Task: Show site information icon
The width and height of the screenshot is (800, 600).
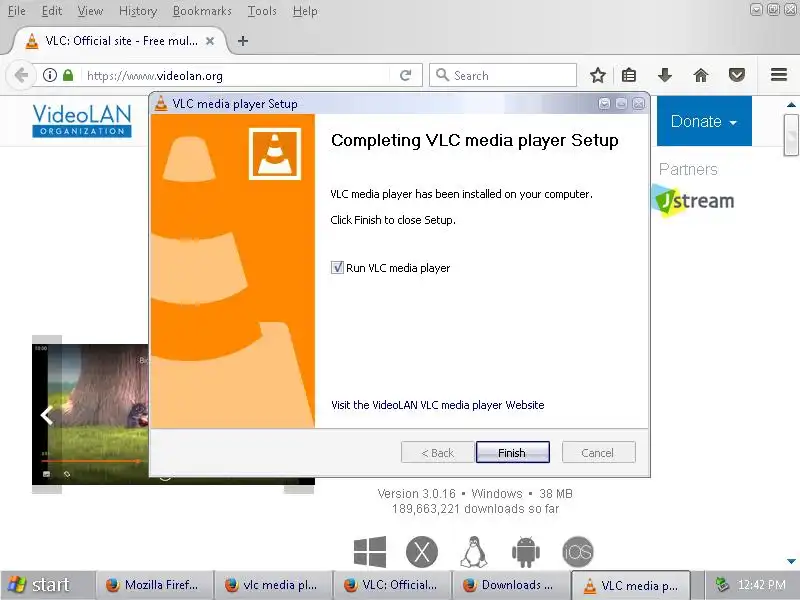Action: coord(49,76)
